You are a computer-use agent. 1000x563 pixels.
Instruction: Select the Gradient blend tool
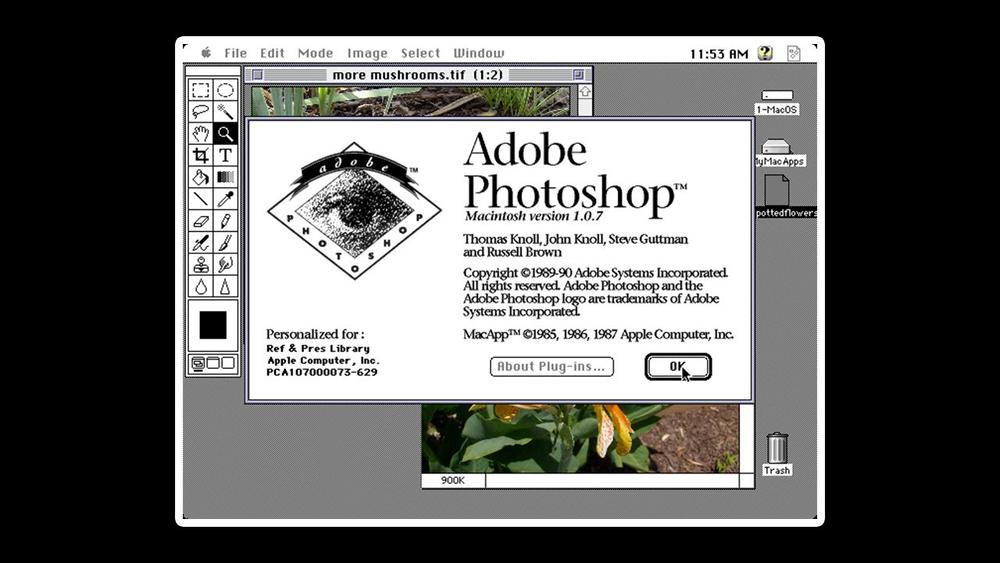(225, 177)
